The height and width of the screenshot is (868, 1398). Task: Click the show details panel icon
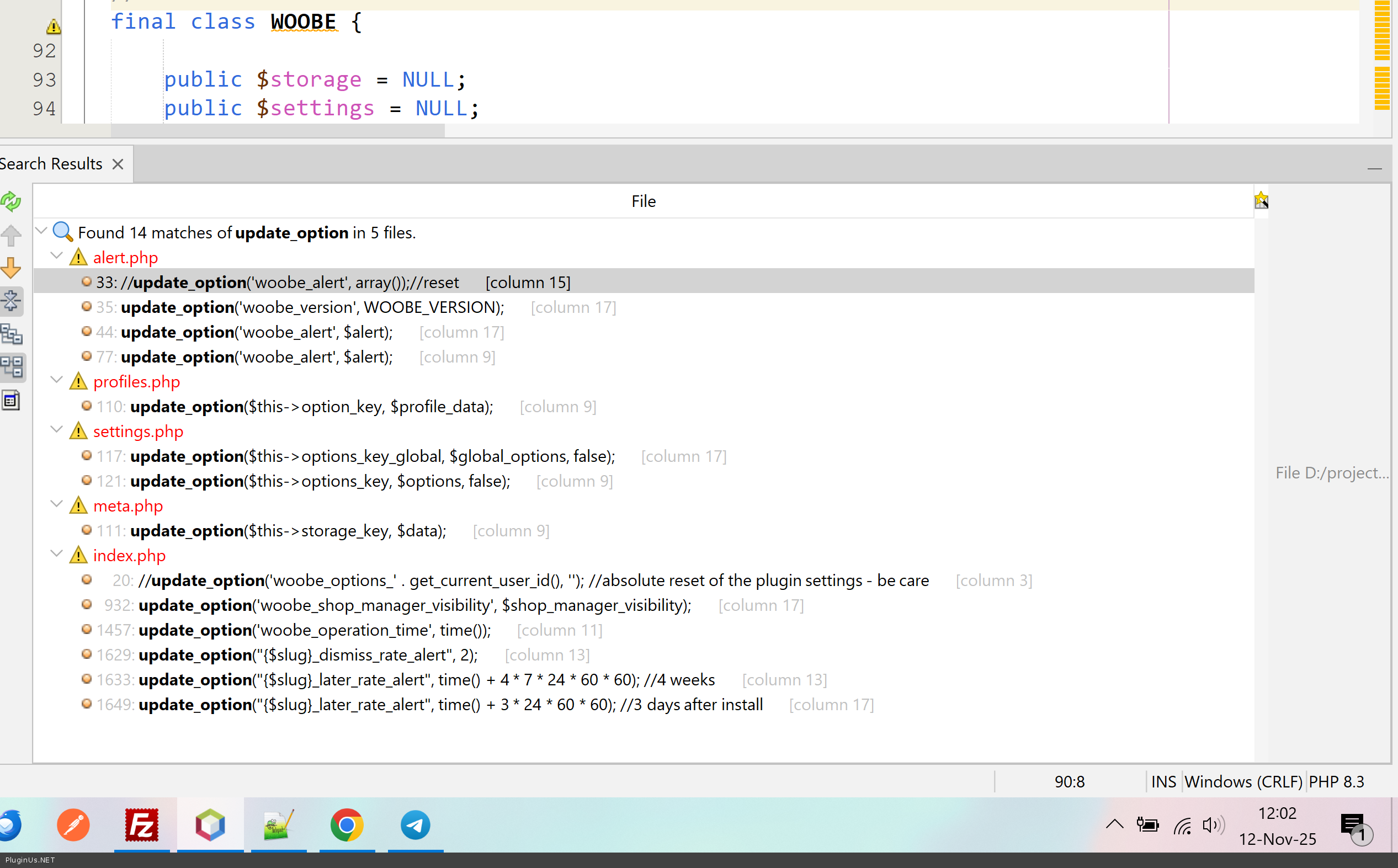[11, 400]
